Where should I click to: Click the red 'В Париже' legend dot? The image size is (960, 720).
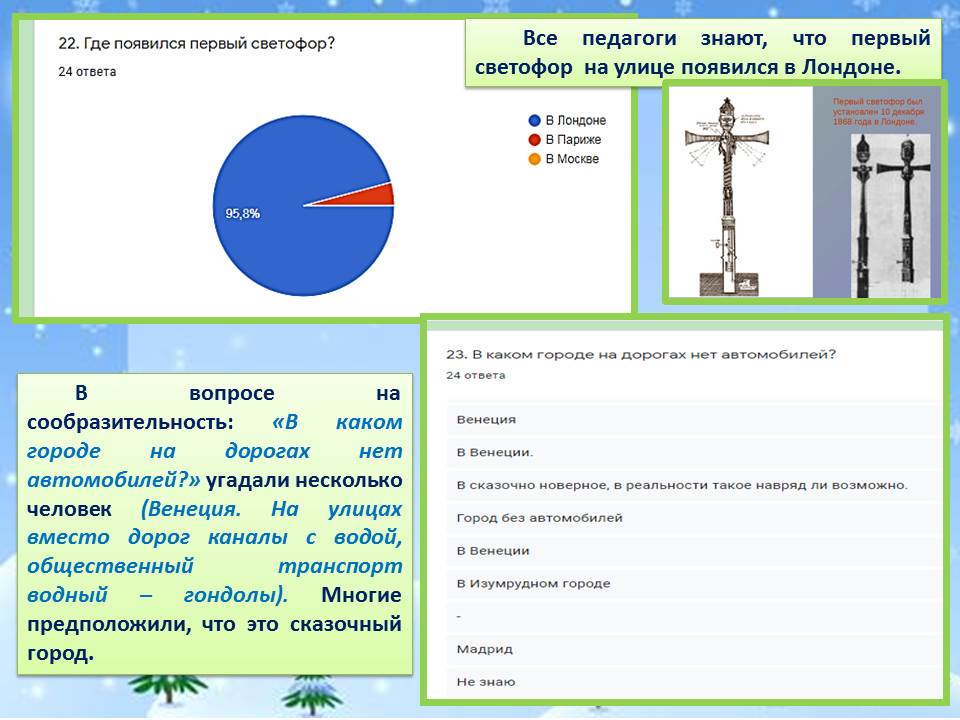coord(534,140)
